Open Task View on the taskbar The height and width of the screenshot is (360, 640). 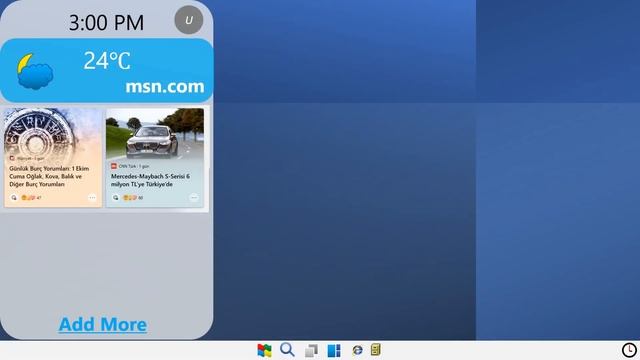pos(311,351)
